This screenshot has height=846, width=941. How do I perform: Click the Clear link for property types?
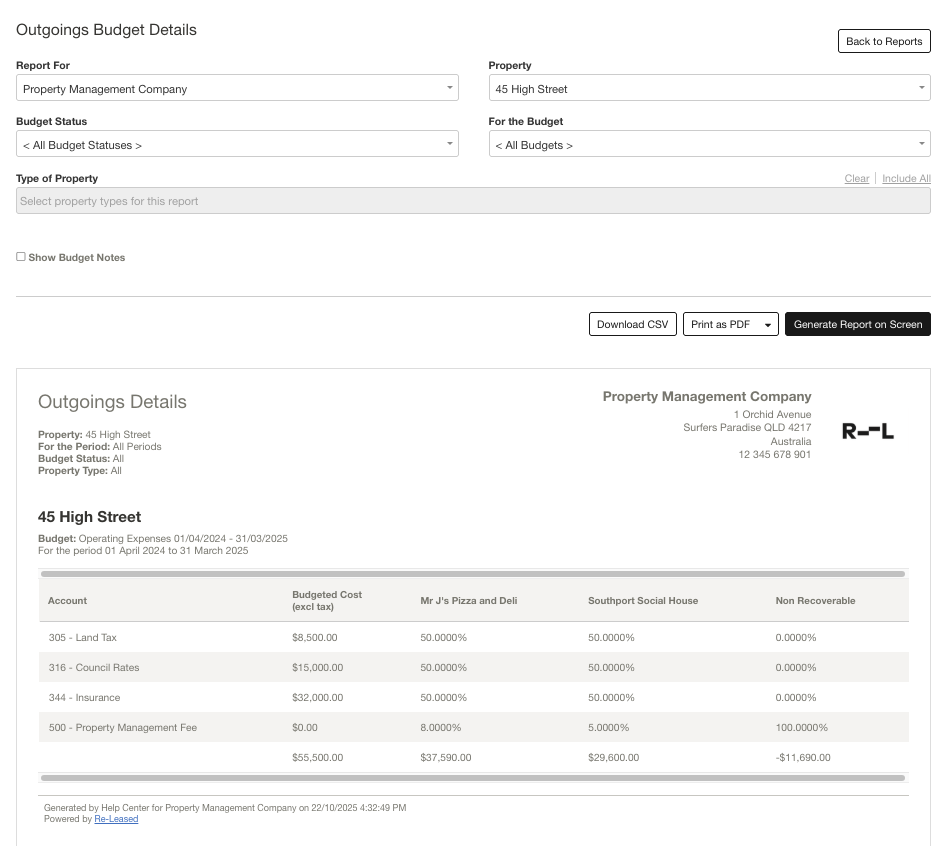[856, 179]
